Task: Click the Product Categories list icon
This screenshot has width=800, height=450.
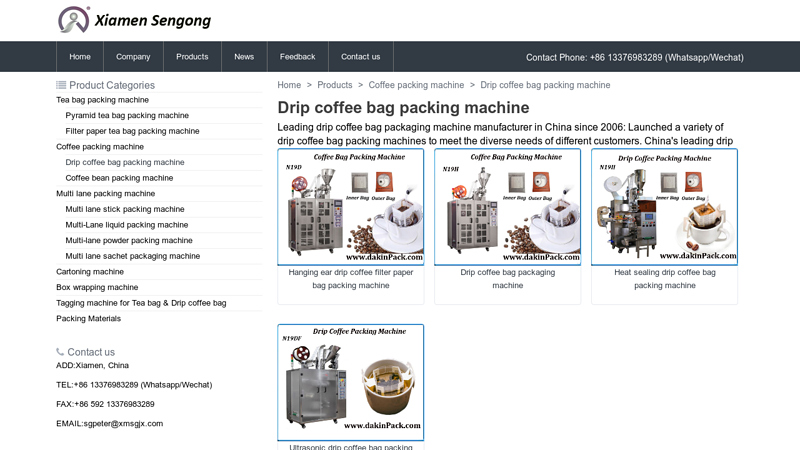Action: click(x=61, y=85)
